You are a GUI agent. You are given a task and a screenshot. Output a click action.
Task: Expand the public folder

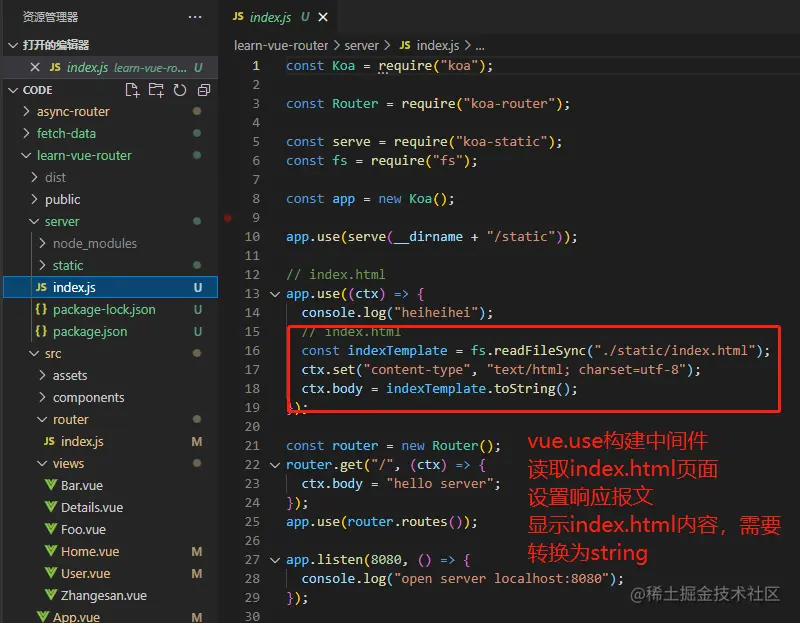[35, 199]
